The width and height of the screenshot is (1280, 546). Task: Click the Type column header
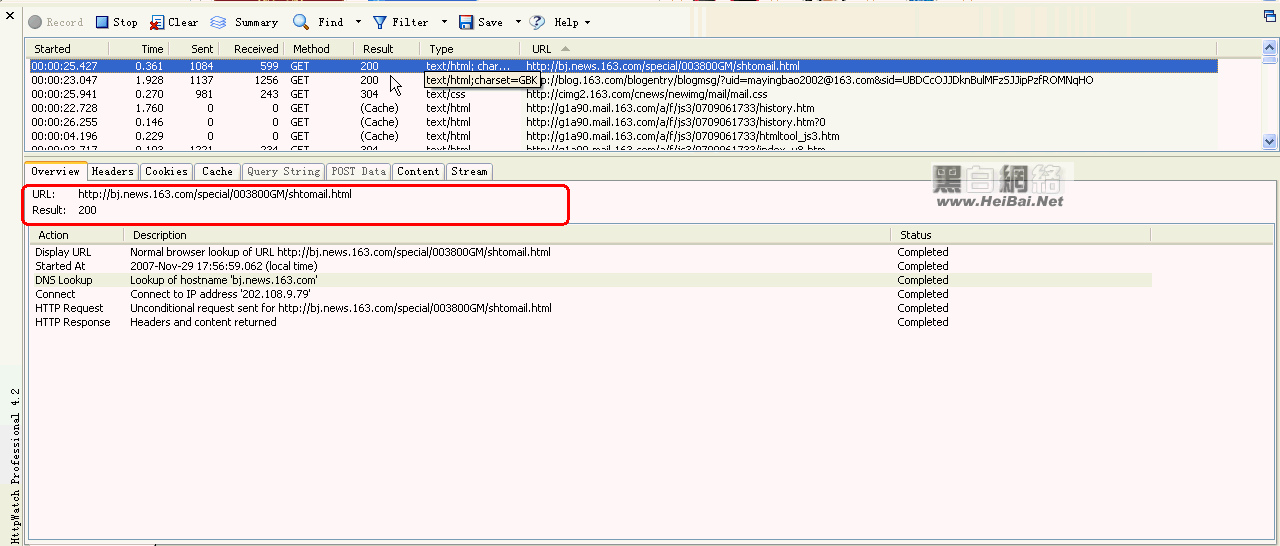pos(470,49)
